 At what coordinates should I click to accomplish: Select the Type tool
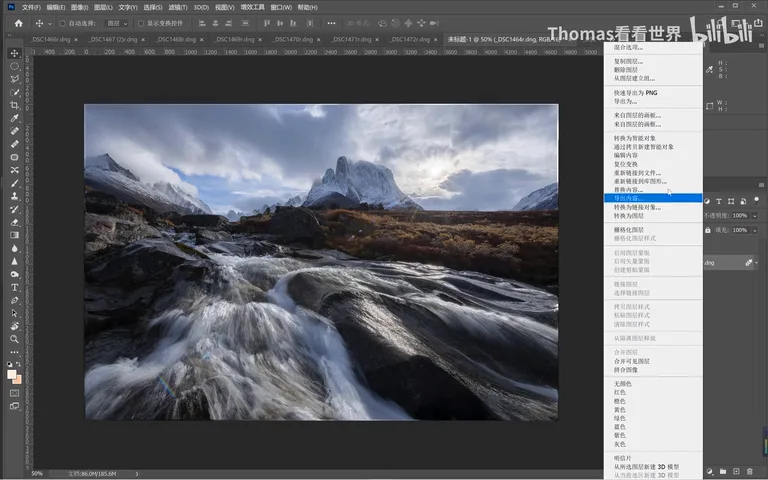pyautogui.click(x=15, y=287)
